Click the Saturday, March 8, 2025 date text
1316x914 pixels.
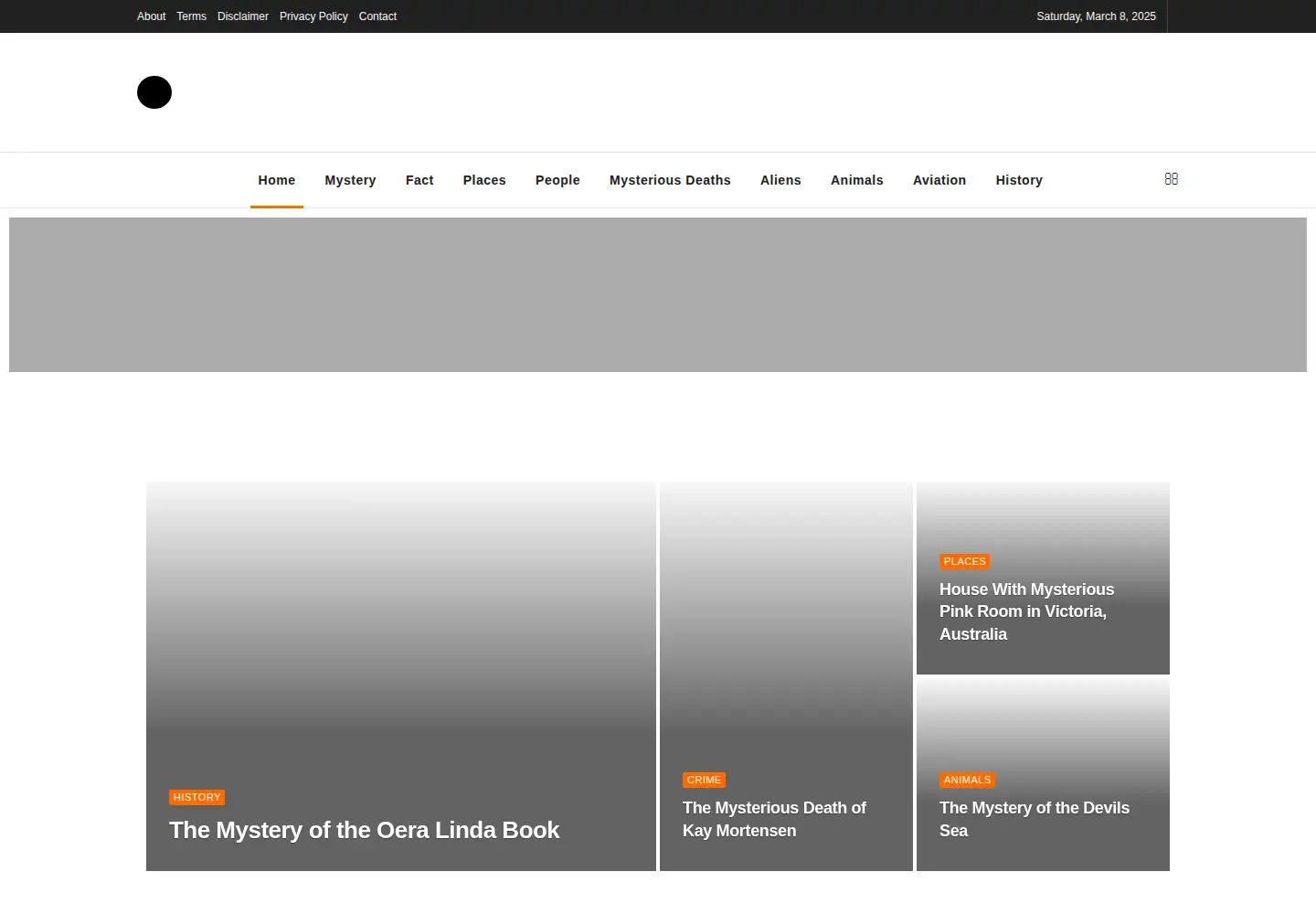(1096, 16)
